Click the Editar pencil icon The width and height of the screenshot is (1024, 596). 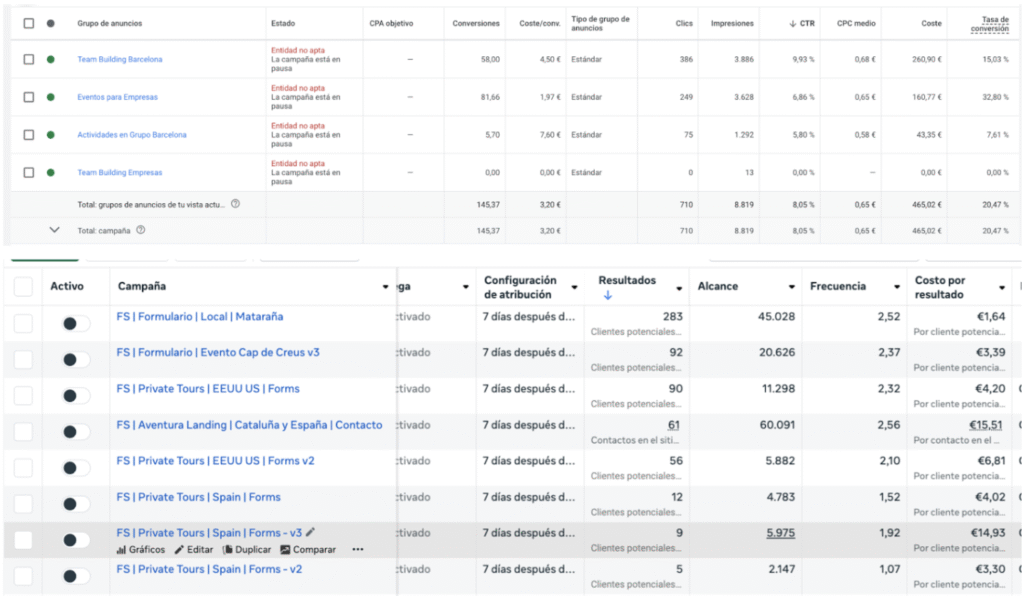pos(179,550)
